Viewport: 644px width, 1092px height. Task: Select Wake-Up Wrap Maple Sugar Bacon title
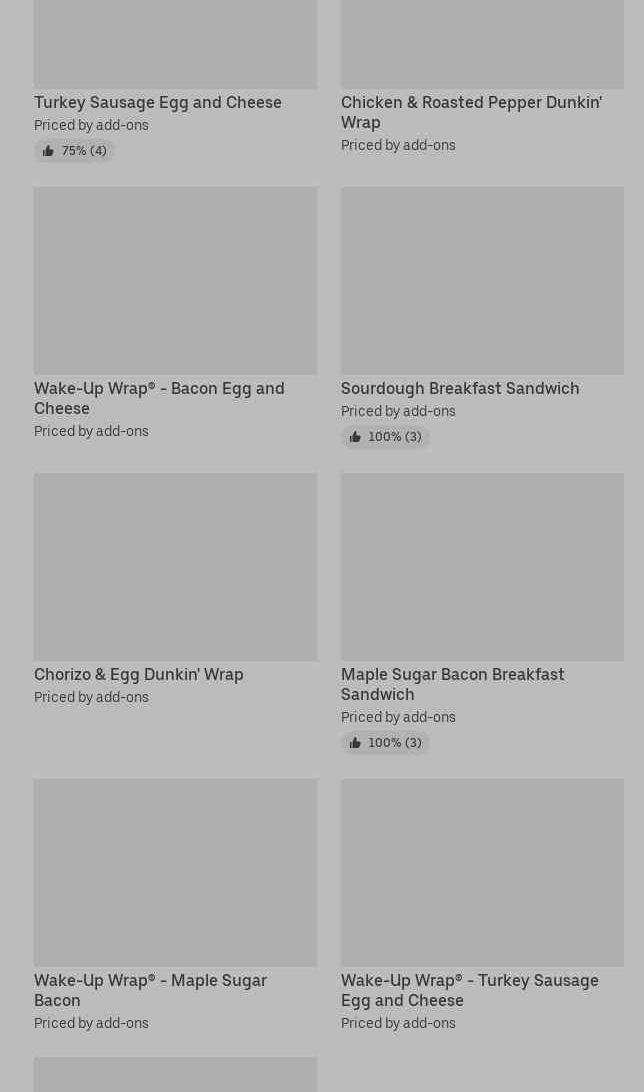[x=150, y=990]
